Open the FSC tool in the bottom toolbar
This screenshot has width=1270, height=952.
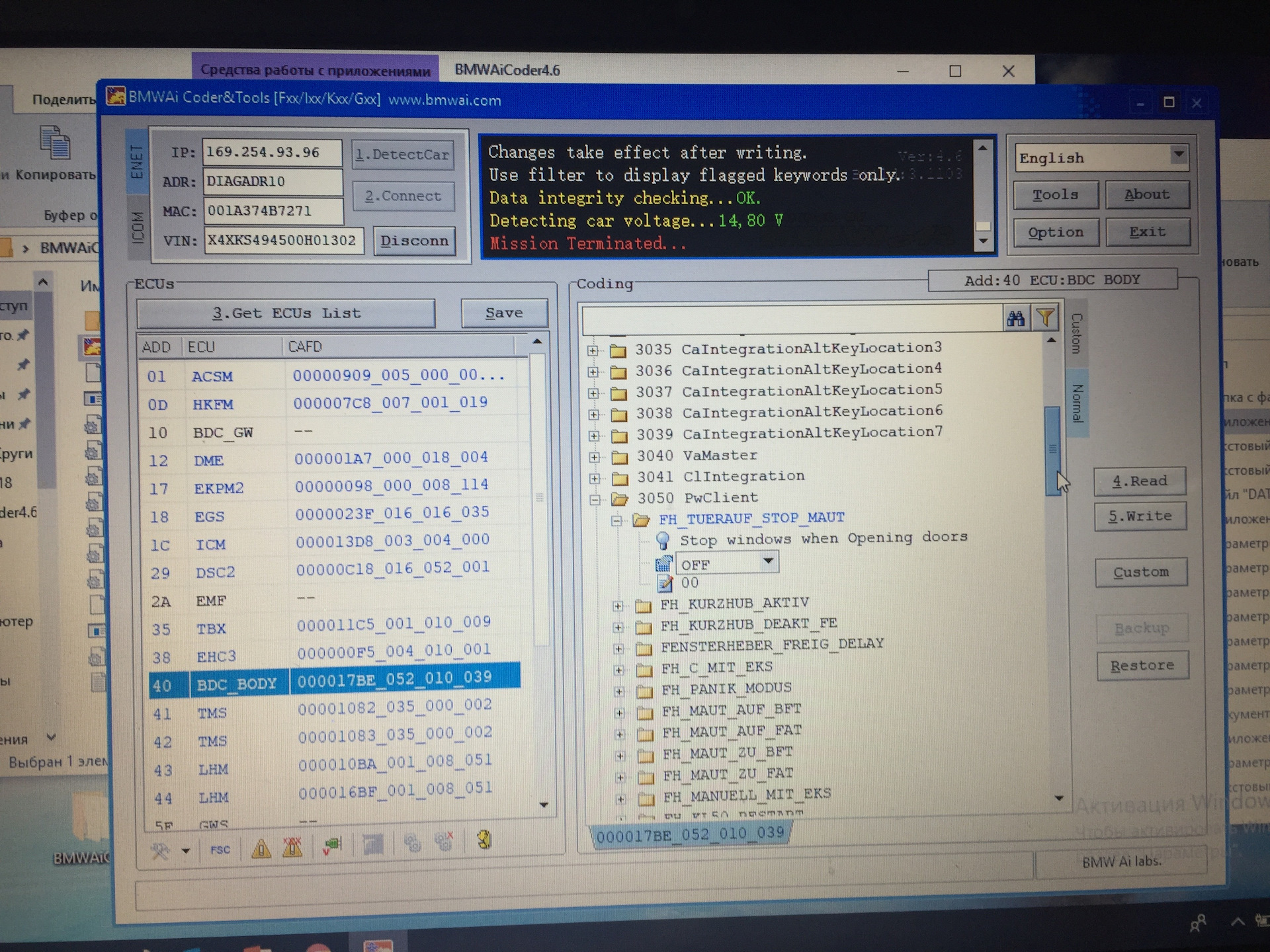click(220, 850)
